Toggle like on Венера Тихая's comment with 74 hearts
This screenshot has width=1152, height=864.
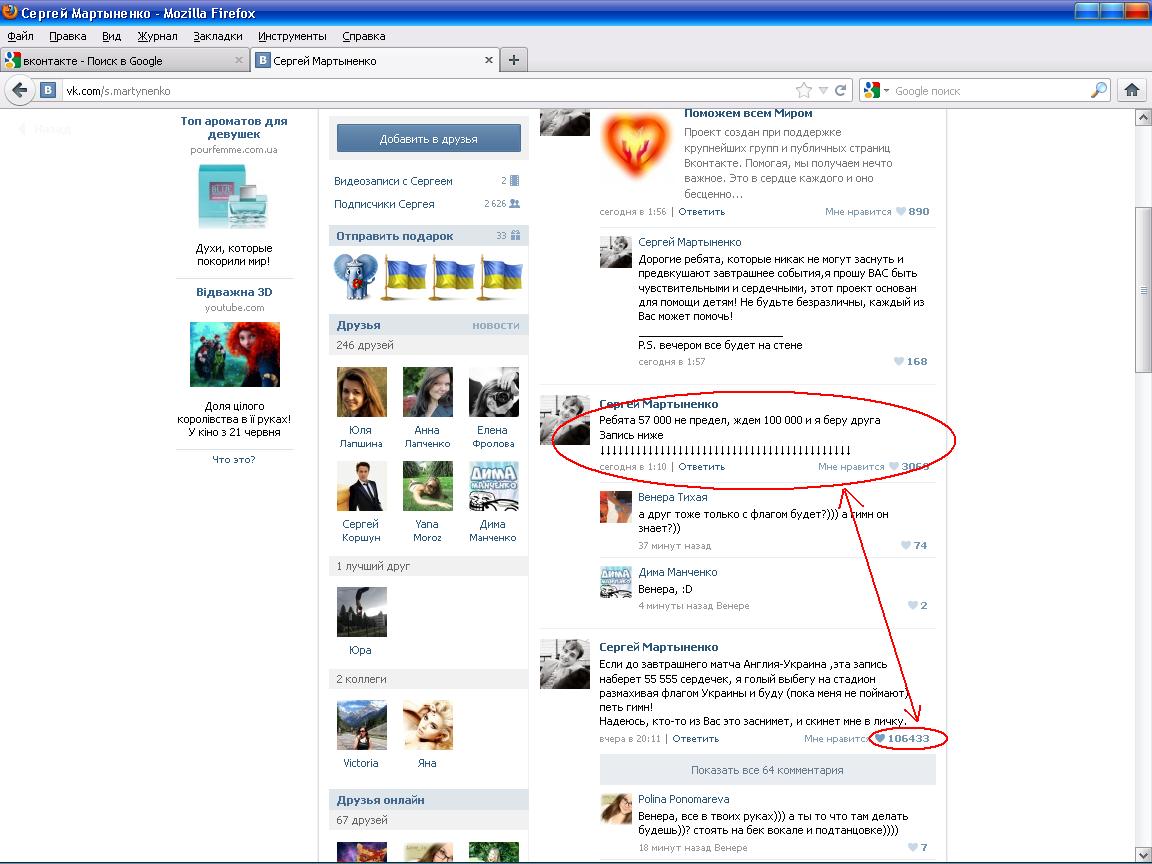pos(905,546)
